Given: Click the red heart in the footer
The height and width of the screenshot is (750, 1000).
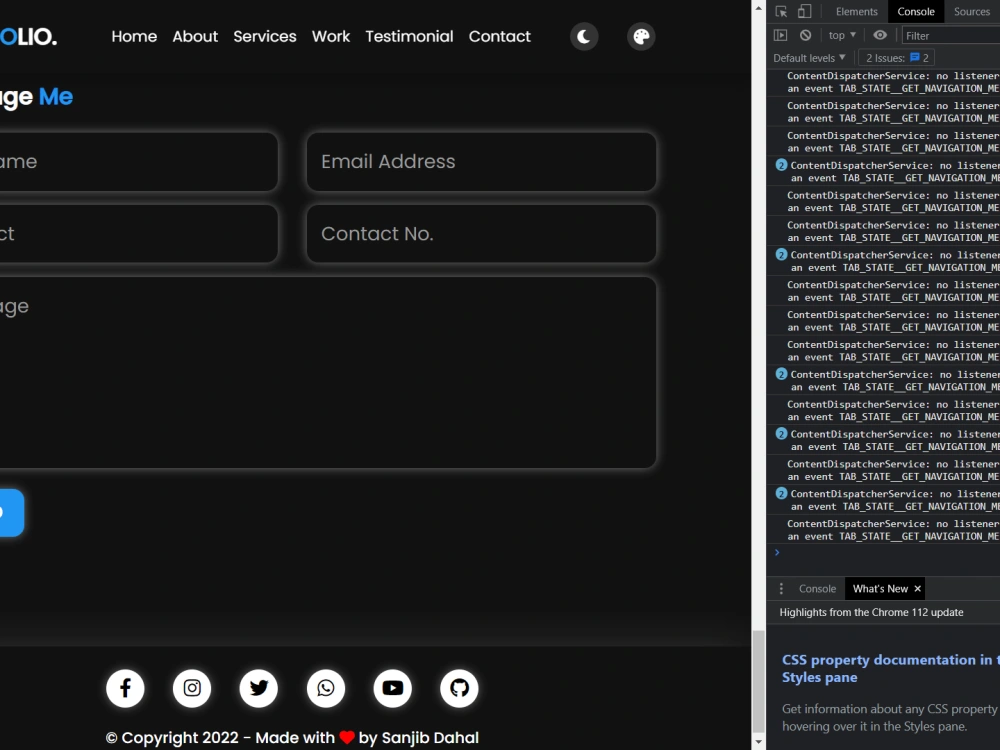Looking at the screenshot, I should 347,738.
